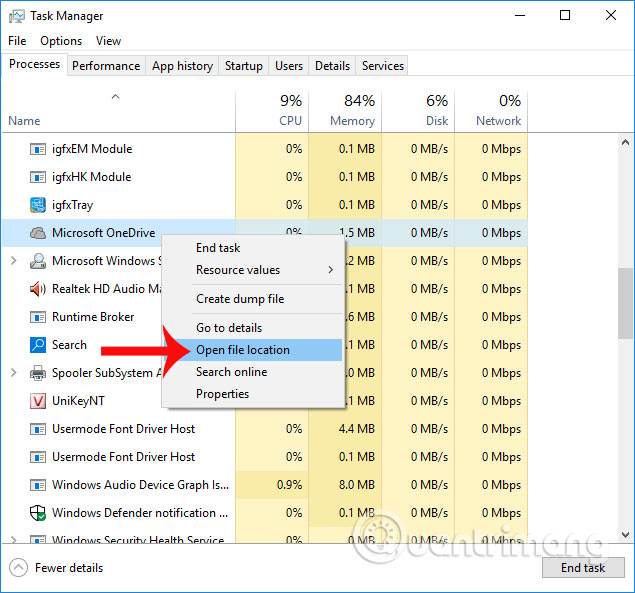Select Windows Defender notification row name
Viewport: 635px width, 593px height.
(140, 513)
